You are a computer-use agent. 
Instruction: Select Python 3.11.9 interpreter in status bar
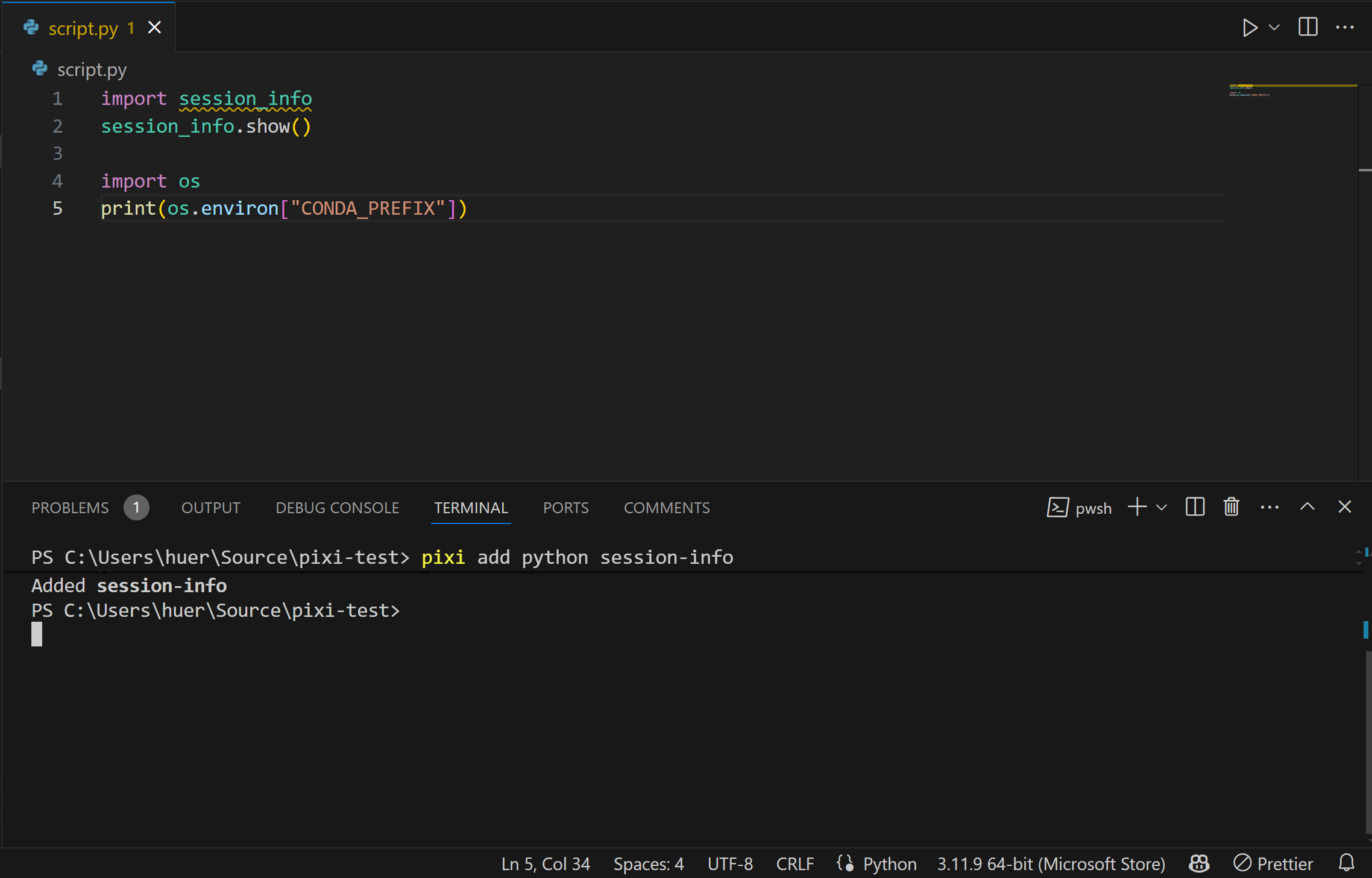[1051, 864]
